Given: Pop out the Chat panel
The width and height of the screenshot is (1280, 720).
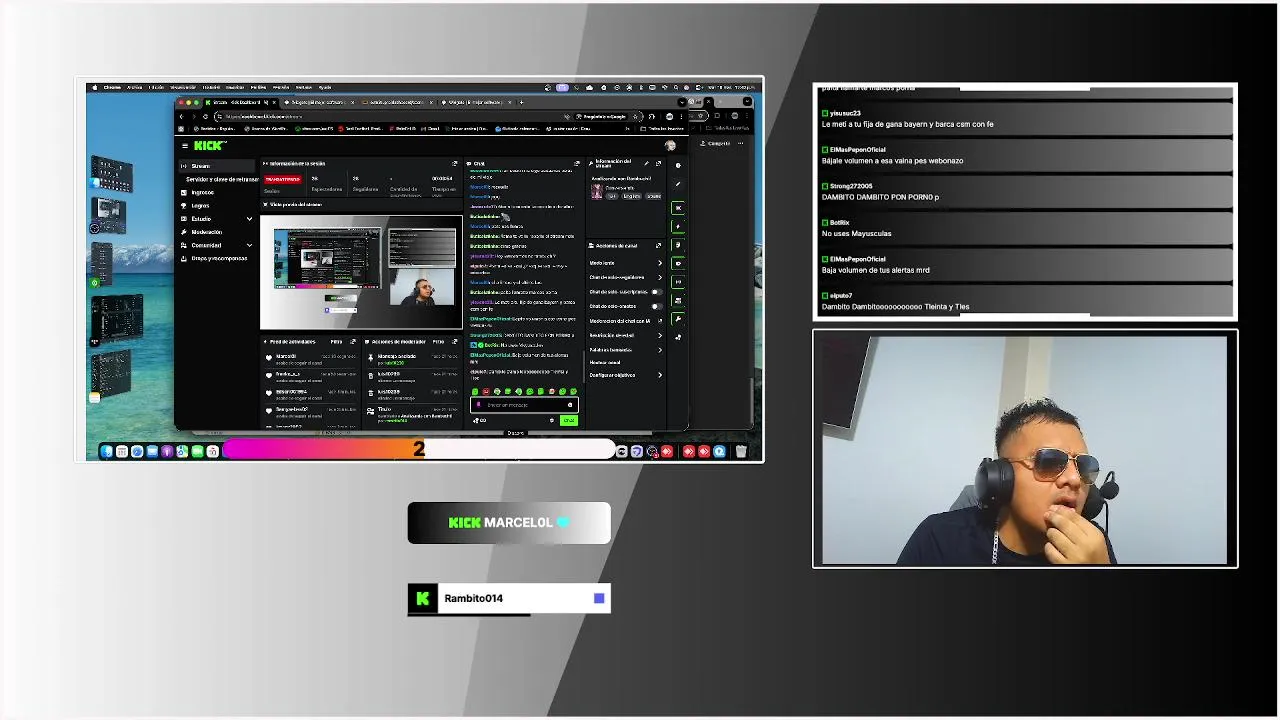Looking at the screenshot, I should (577, 163).
